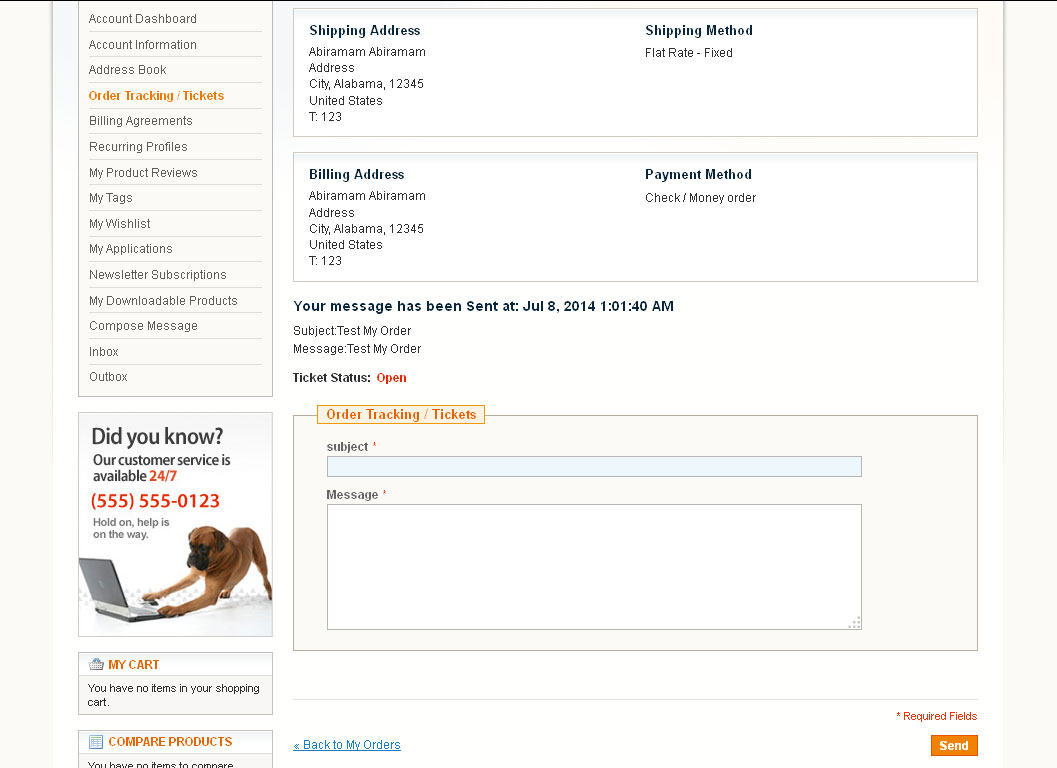This screenshot has height=768, width=1057.
Task: Click inside the Message text area
Action: [x=594, y=567]
